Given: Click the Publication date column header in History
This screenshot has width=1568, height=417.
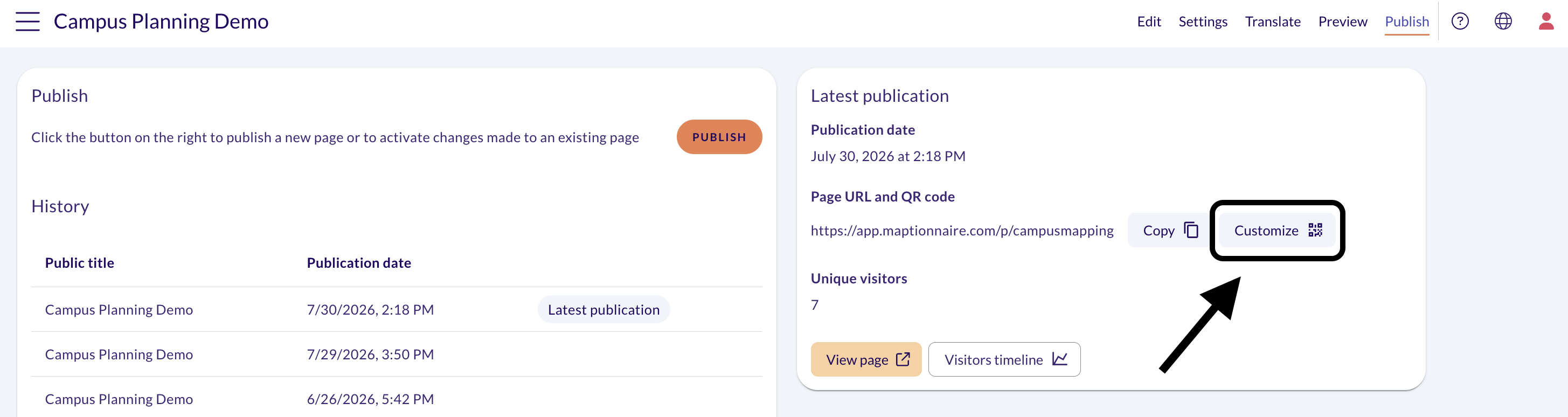Looking at the screenshot, I should [359, 262].
